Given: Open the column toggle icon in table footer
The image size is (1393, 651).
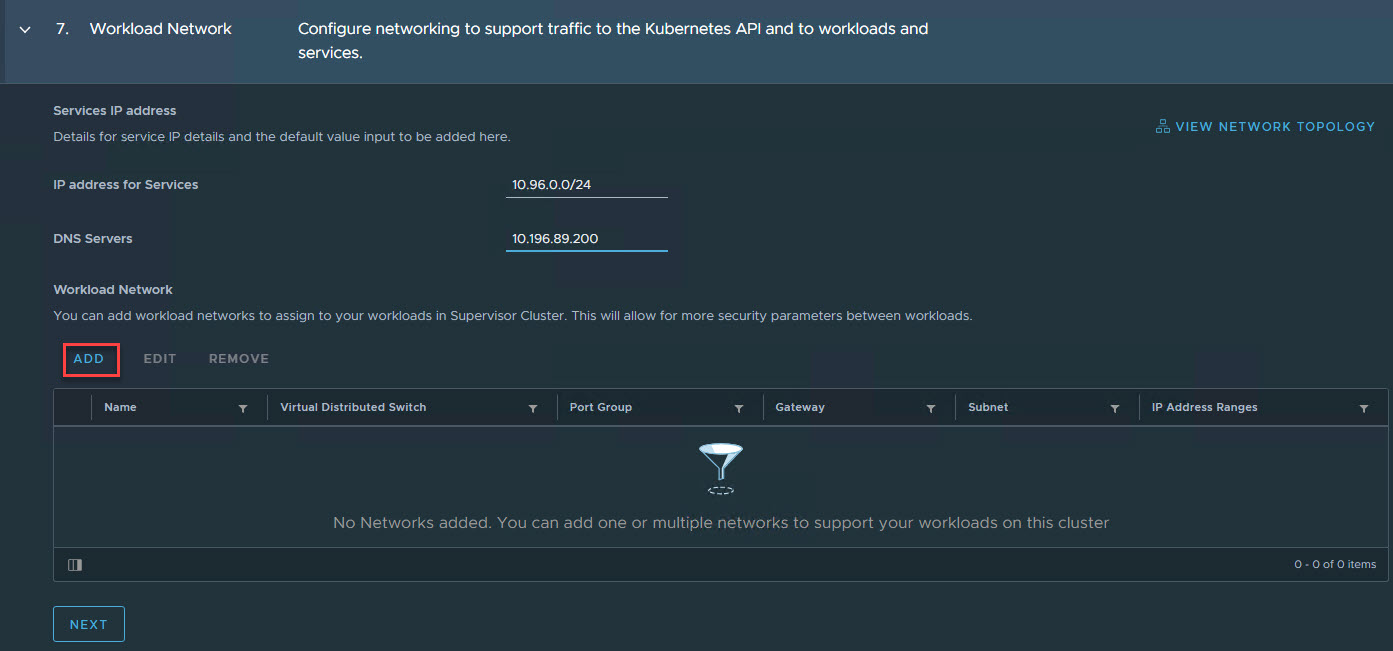Looking at the screenshot, I should point(75,565).
